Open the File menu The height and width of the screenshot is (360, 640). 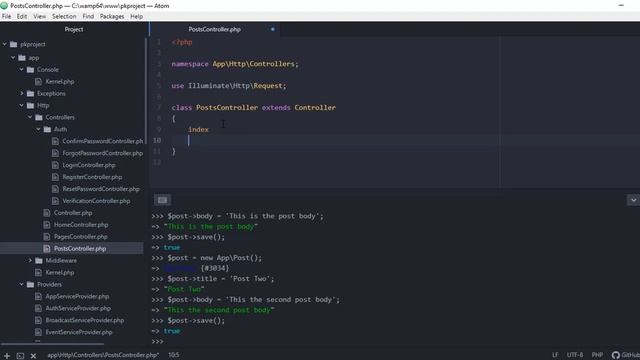pos(7,16)
